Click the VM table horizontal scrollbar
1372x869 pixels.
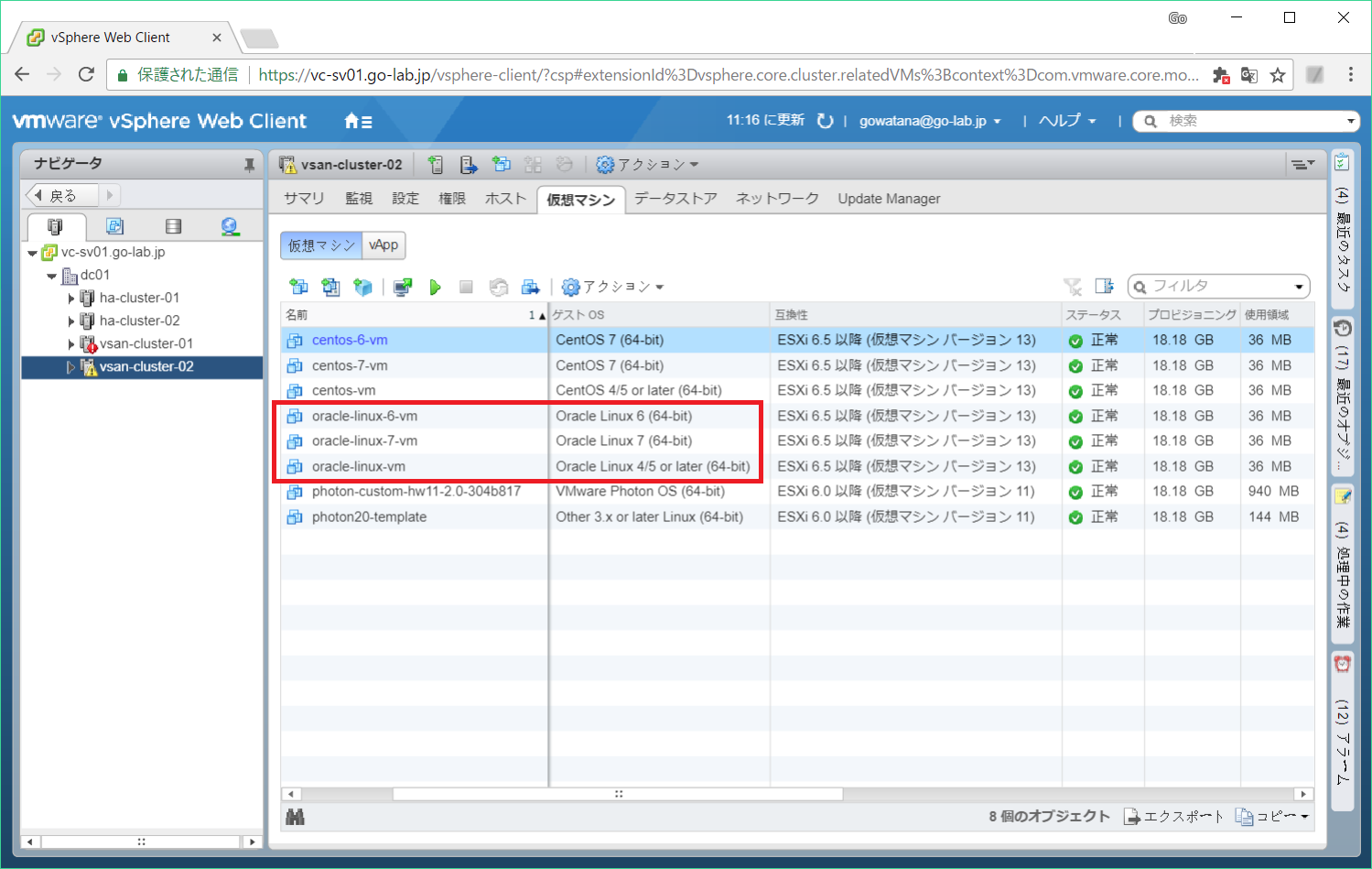(x=618, y=794)
